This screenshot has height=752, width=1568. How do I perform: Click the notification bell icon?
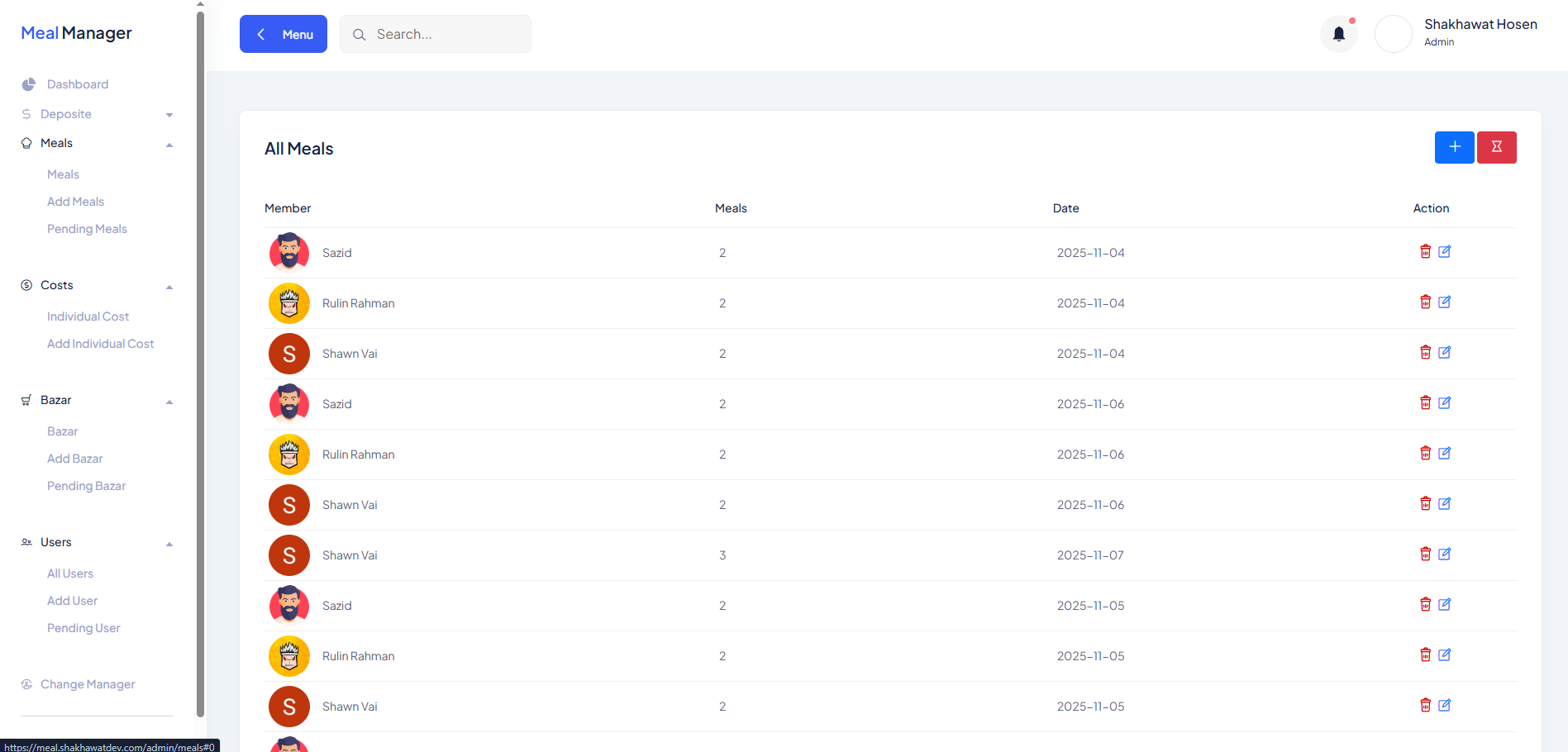tap(1338, 34)
